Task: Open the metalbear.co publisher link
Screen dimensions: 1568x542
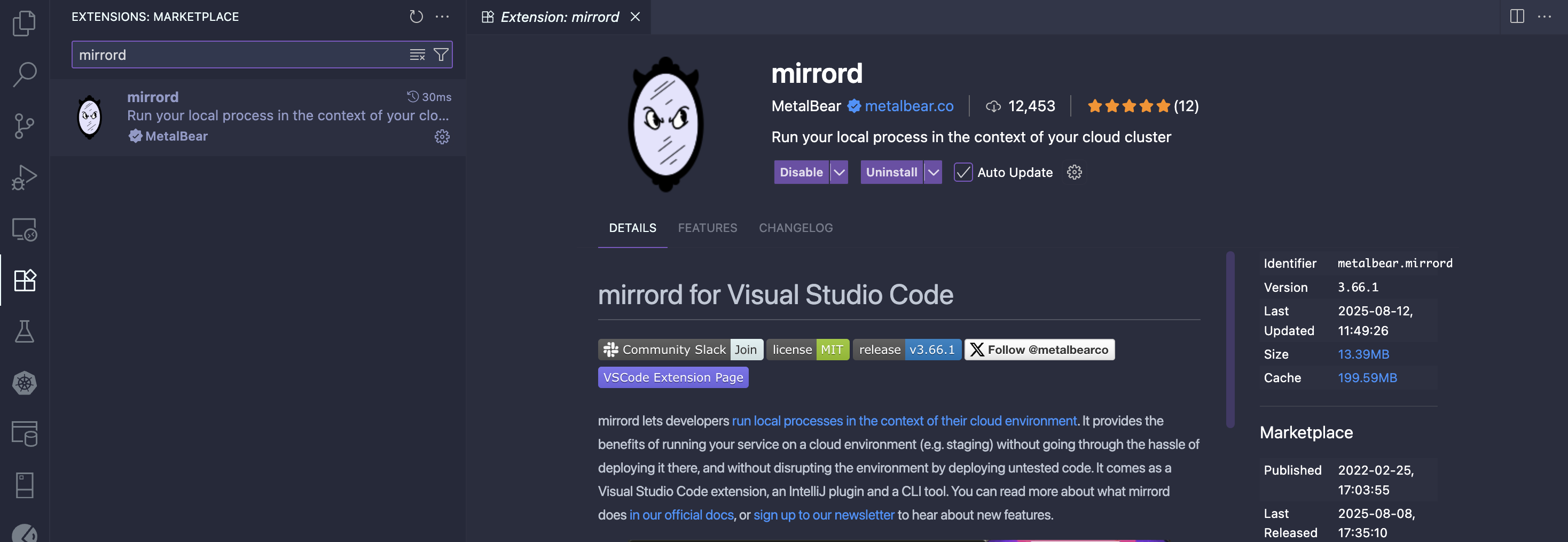Action: click(x=909, y=106)
